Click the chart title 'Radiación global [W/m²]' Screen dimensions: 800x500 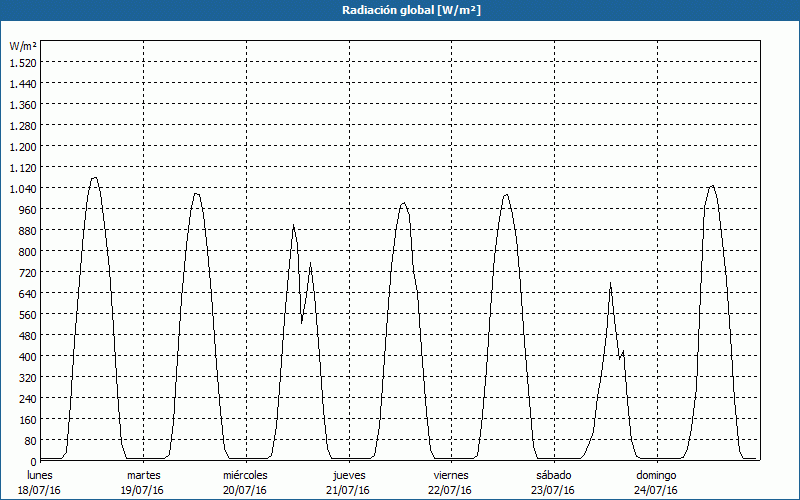(x=400, y=10)
